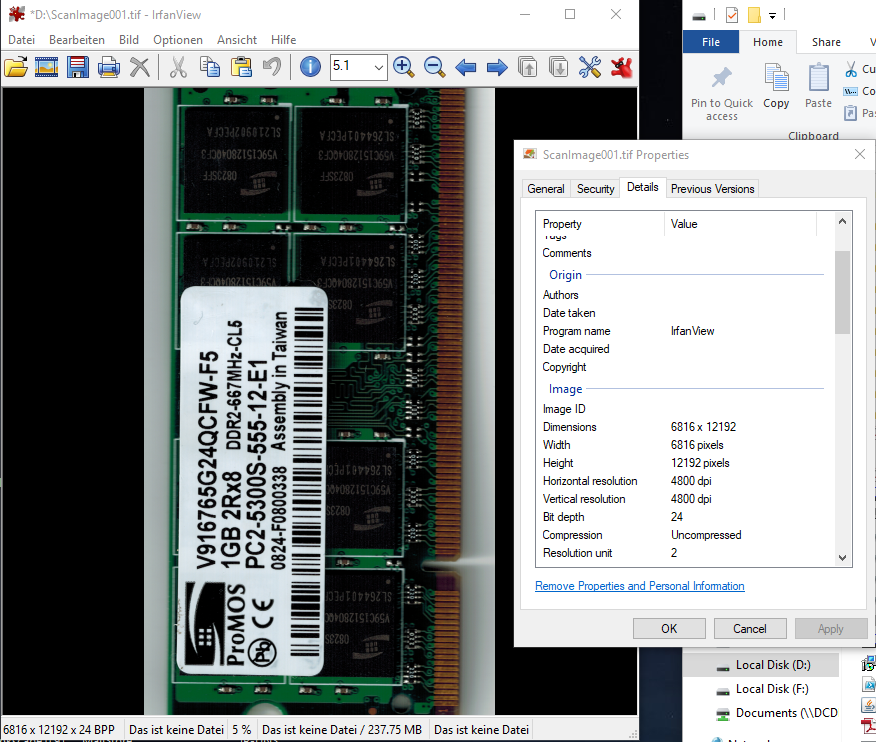Viewport: 876px width, 742px height.
Task: Select the Share tab in Explorer ribbon
Action: coord(826,42)
